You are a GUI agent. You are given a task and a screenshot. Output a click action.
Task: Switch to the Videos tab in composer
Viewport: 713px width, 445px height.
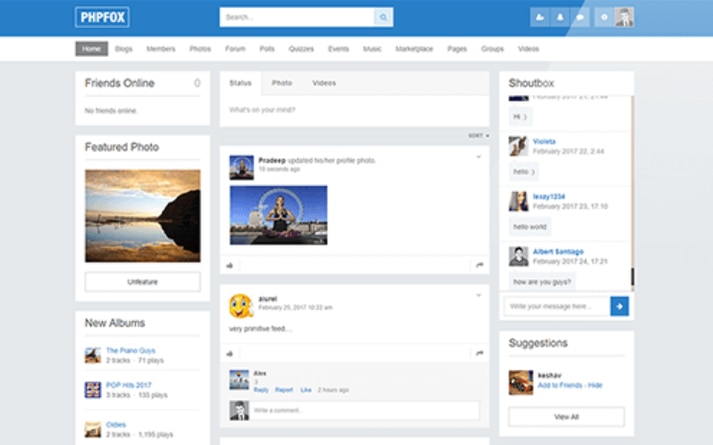coord(324,83)
